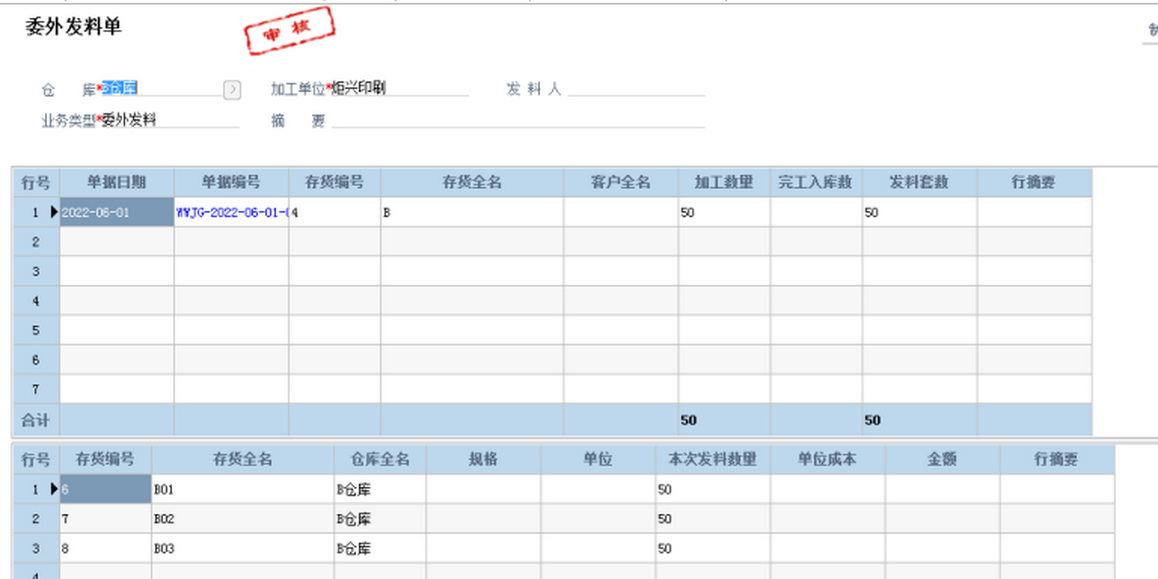Click the 单位成本 column header
The image size is (1158, 579).
(x=827, y=460)
